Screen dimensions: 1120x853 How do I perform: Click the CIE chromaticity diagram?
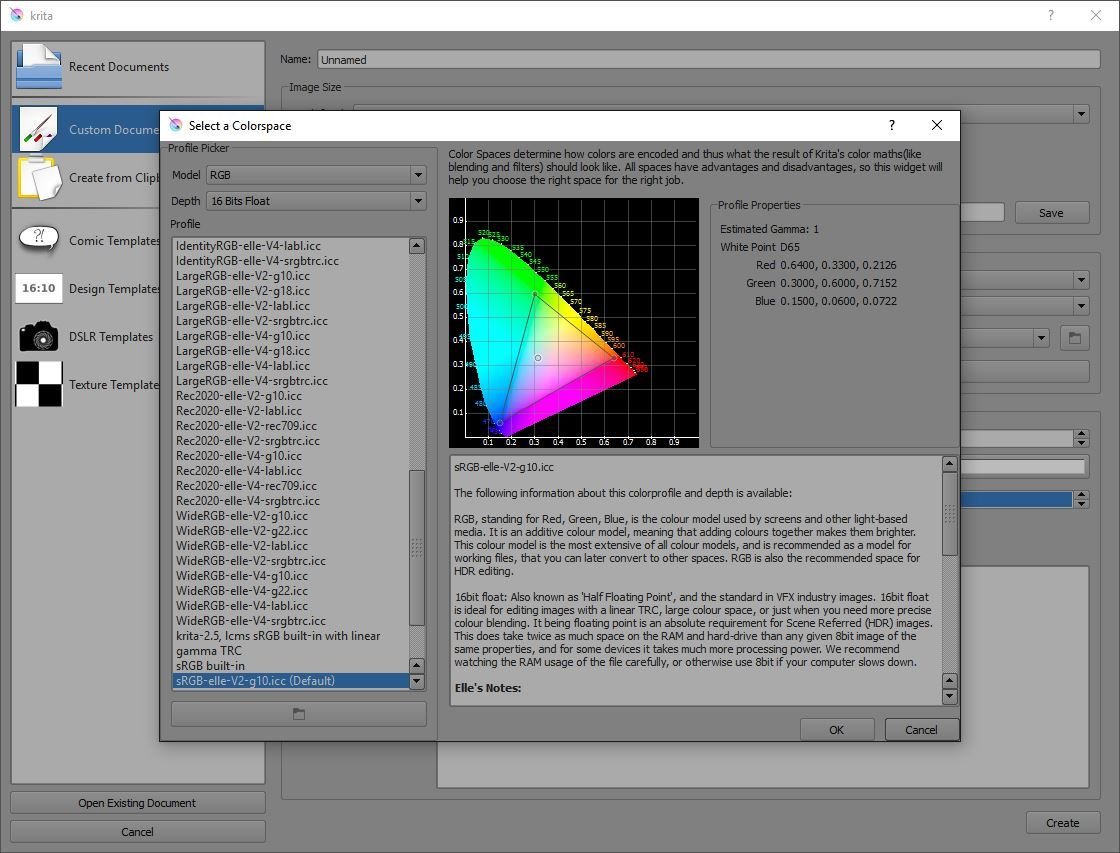(x=574, y=323)
